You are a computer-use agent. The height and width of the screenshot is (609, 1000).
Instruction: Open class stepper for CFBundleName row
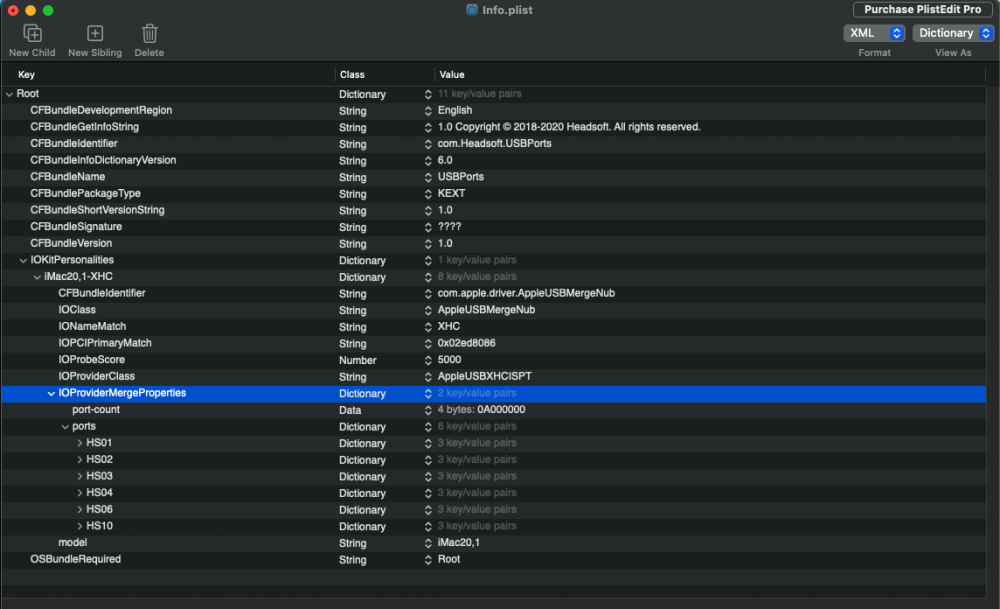(x=428, y=177)
